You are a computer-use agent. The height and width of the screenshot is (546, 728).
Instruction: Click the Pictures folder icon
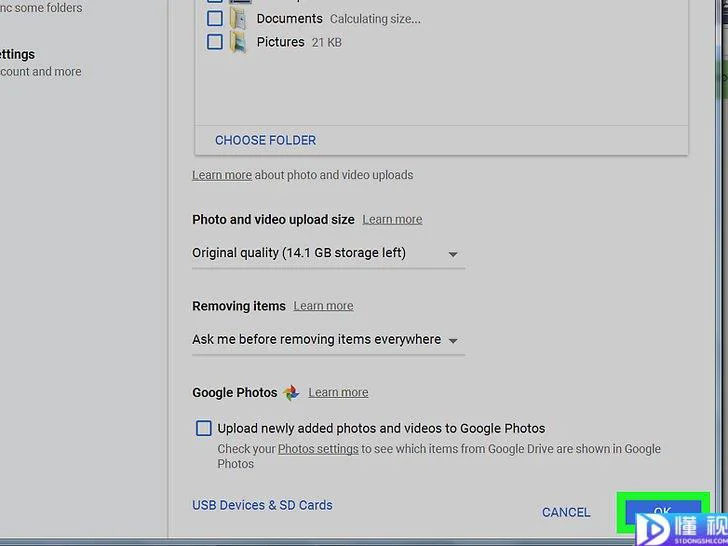tap(238, 43)
